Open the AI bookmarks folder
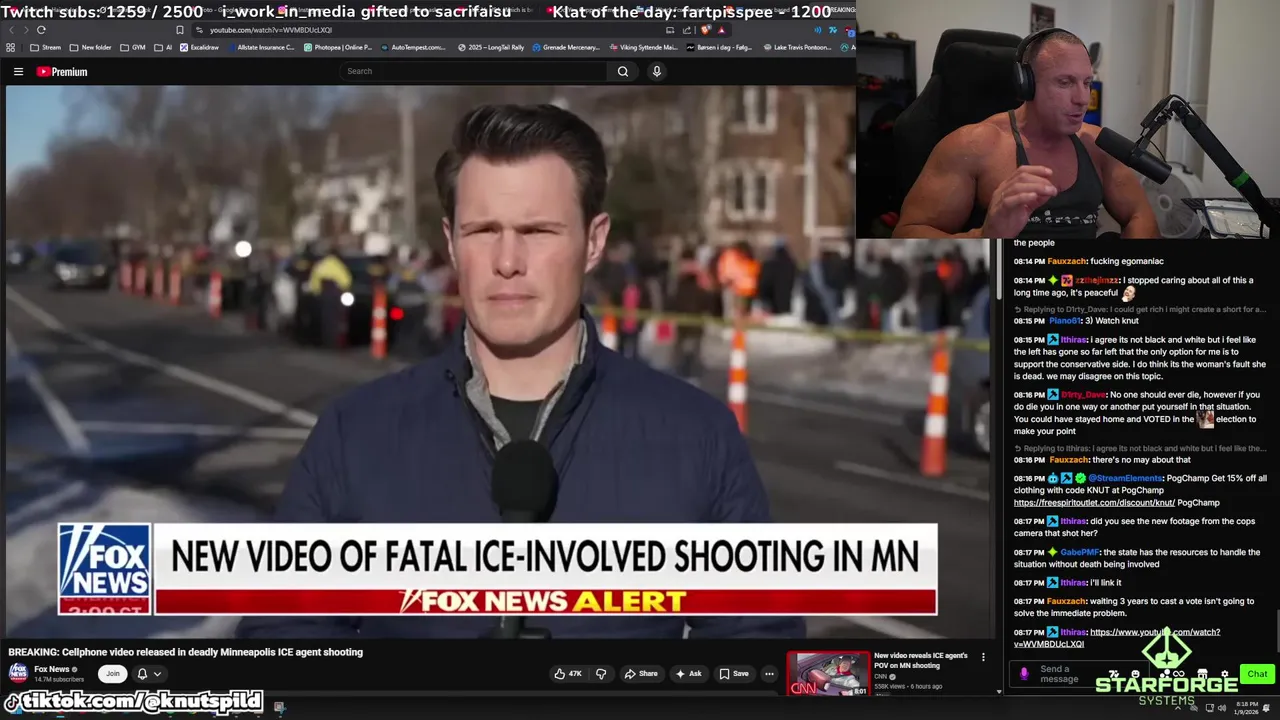The width and height of the screenshot is (1280, 720). click(x=163, y=47)
